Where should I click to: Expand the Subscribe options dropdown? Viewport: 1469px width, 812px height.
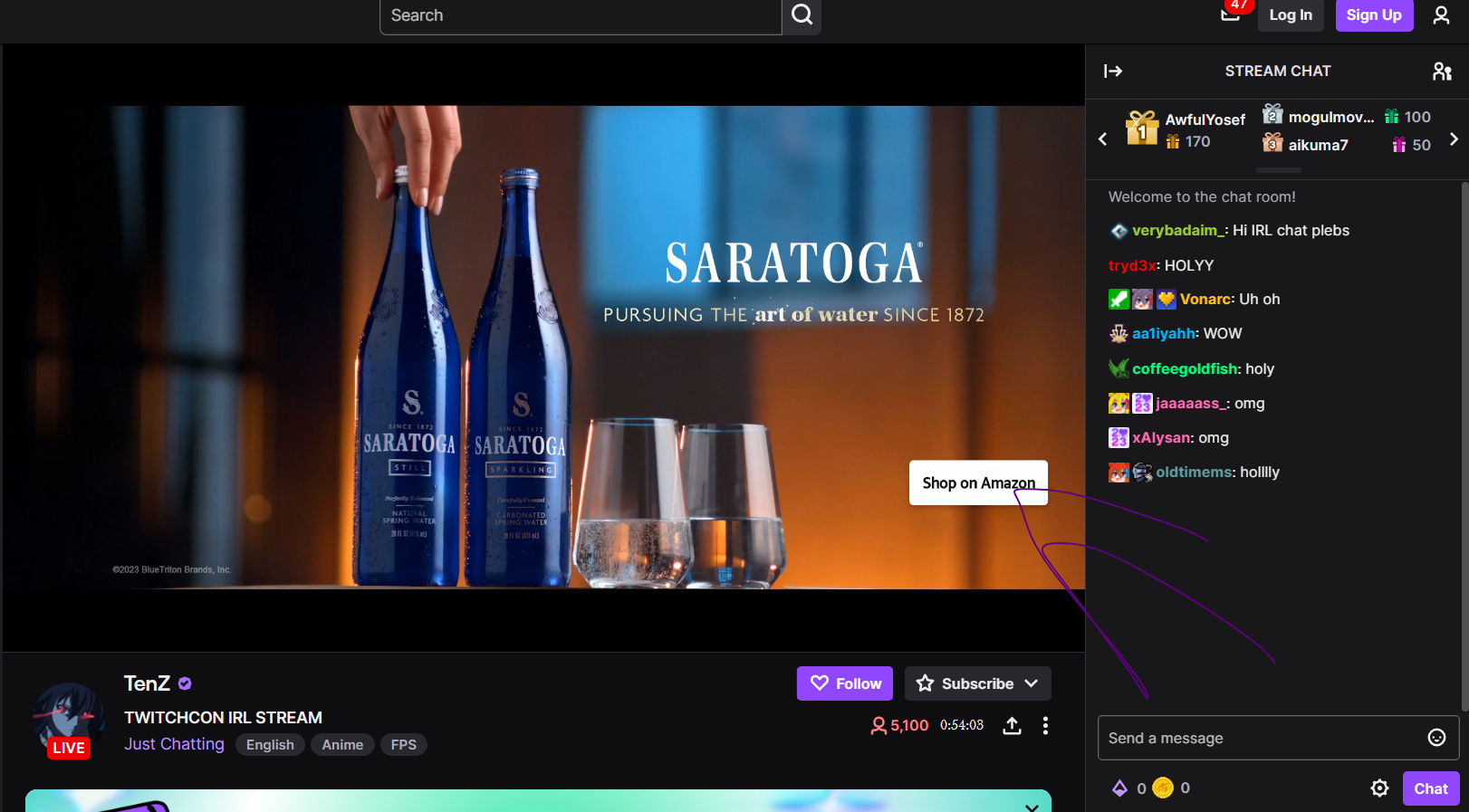(x=1032, y=683)
